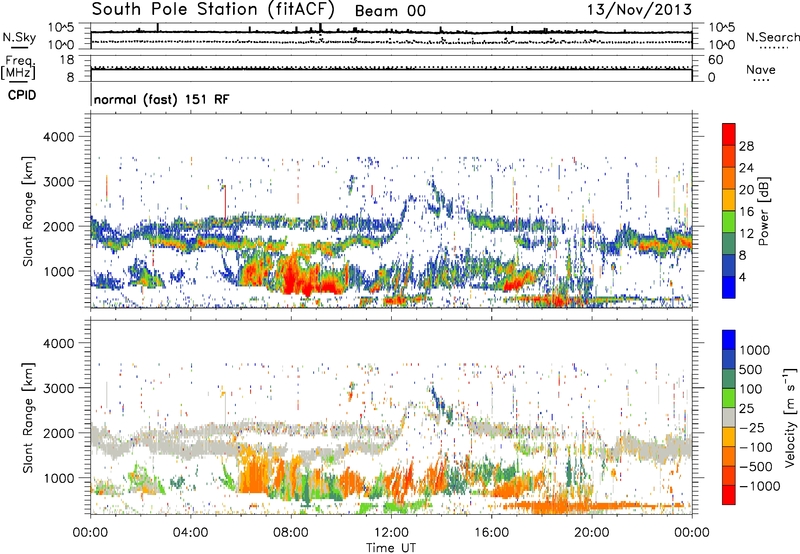Click the '3000' tick in power panel
Viewport: 800px width, 554px height.
click(x=59, y=182)
